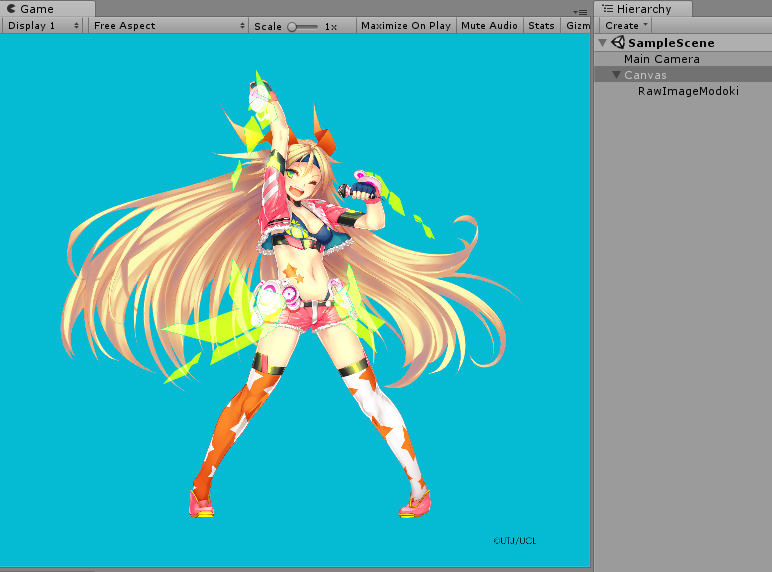Open the Free Aspect dropdown
Screen dimensions: 772x572
[x=169, y=26]
